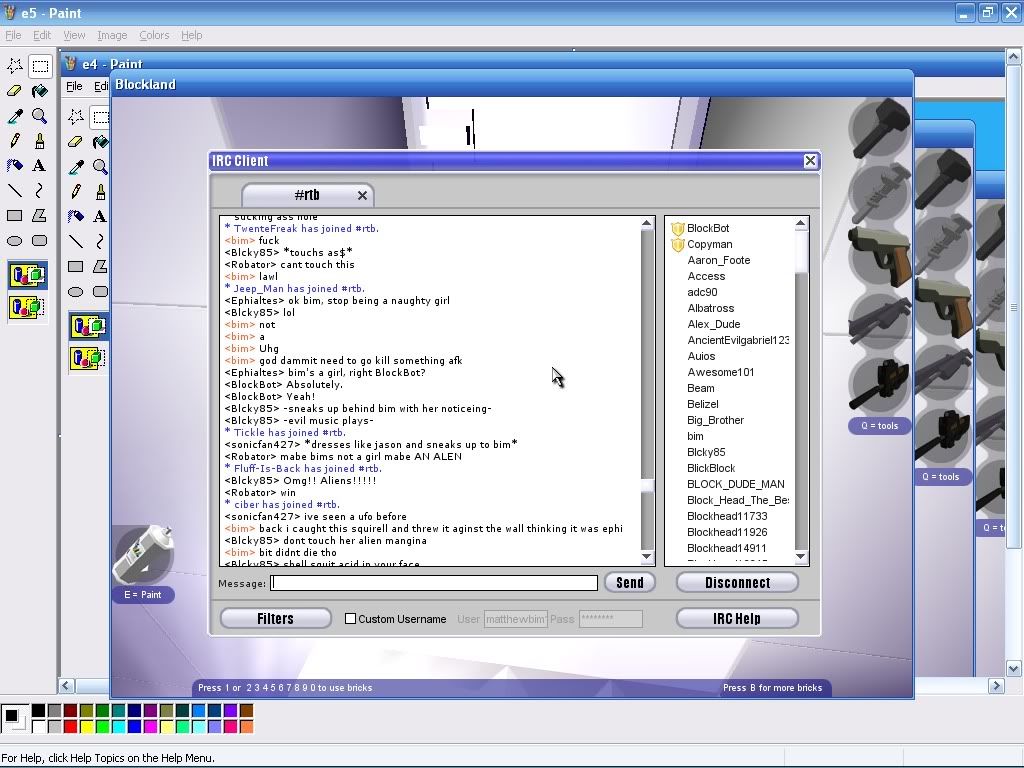Pick the orange color swatch in palette
1024x768 pixels.
click(246, 726)
